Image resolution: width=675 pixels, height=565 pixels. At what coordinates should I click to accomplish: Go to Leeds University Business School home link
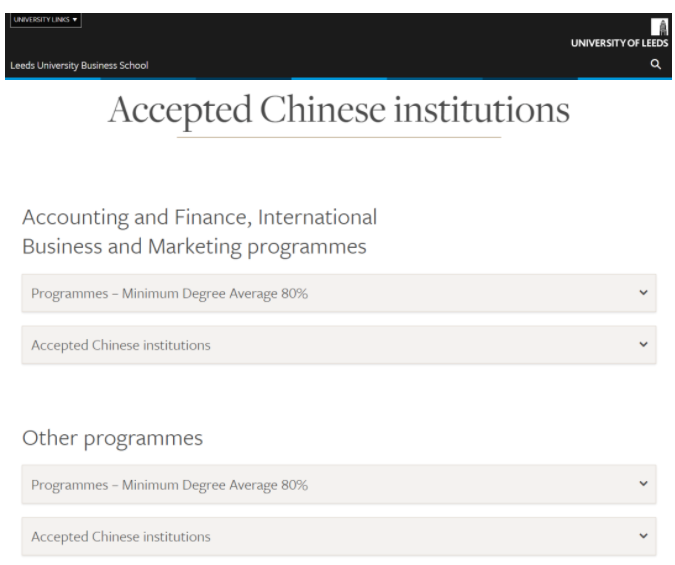79,65
